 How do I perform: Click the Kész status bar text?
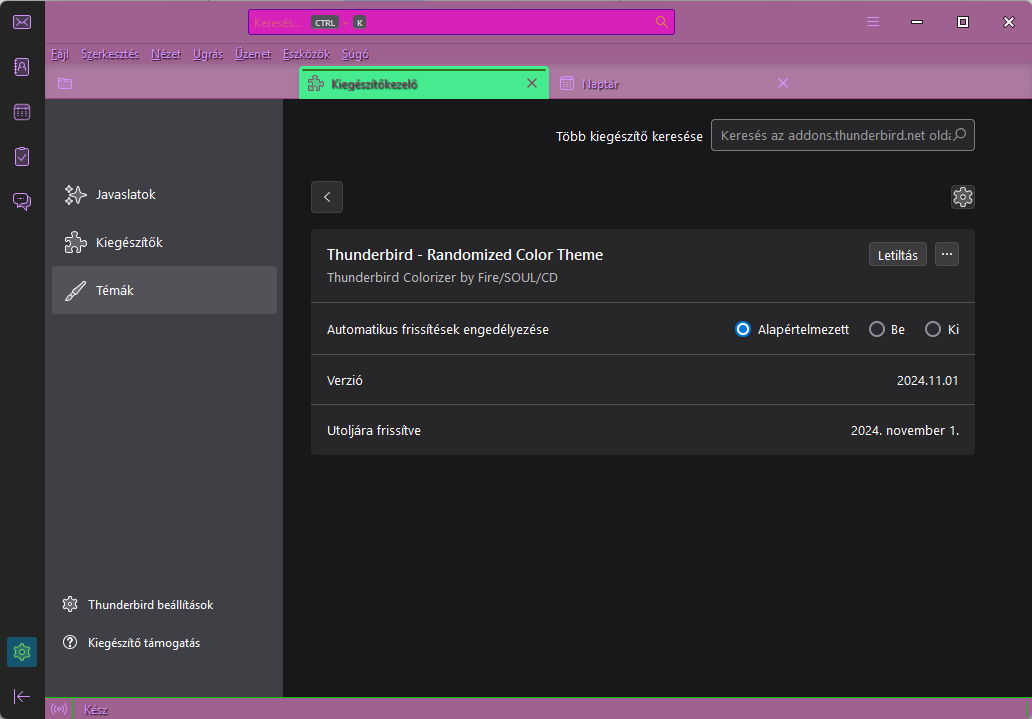[x=96, y=710]
